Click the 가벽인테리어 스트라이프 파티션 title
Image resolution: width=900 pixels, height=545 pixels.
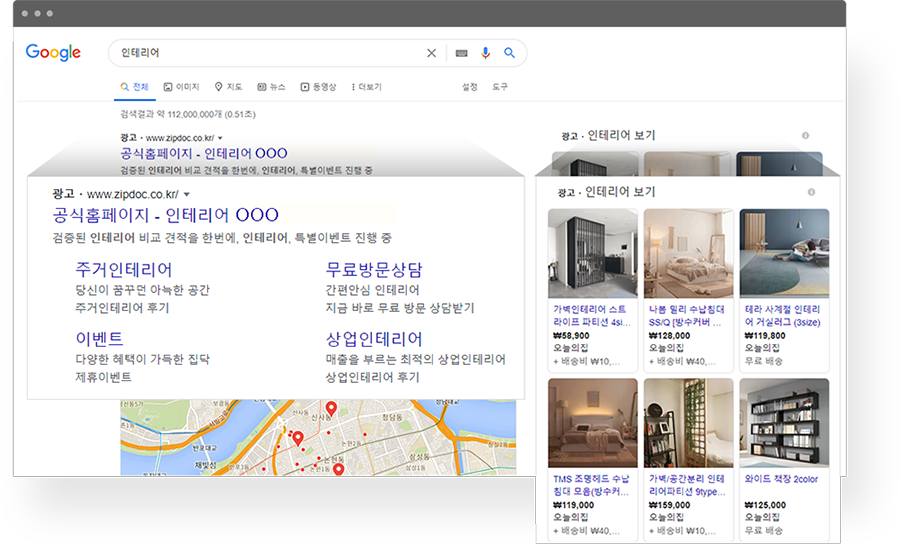point(591,316)
